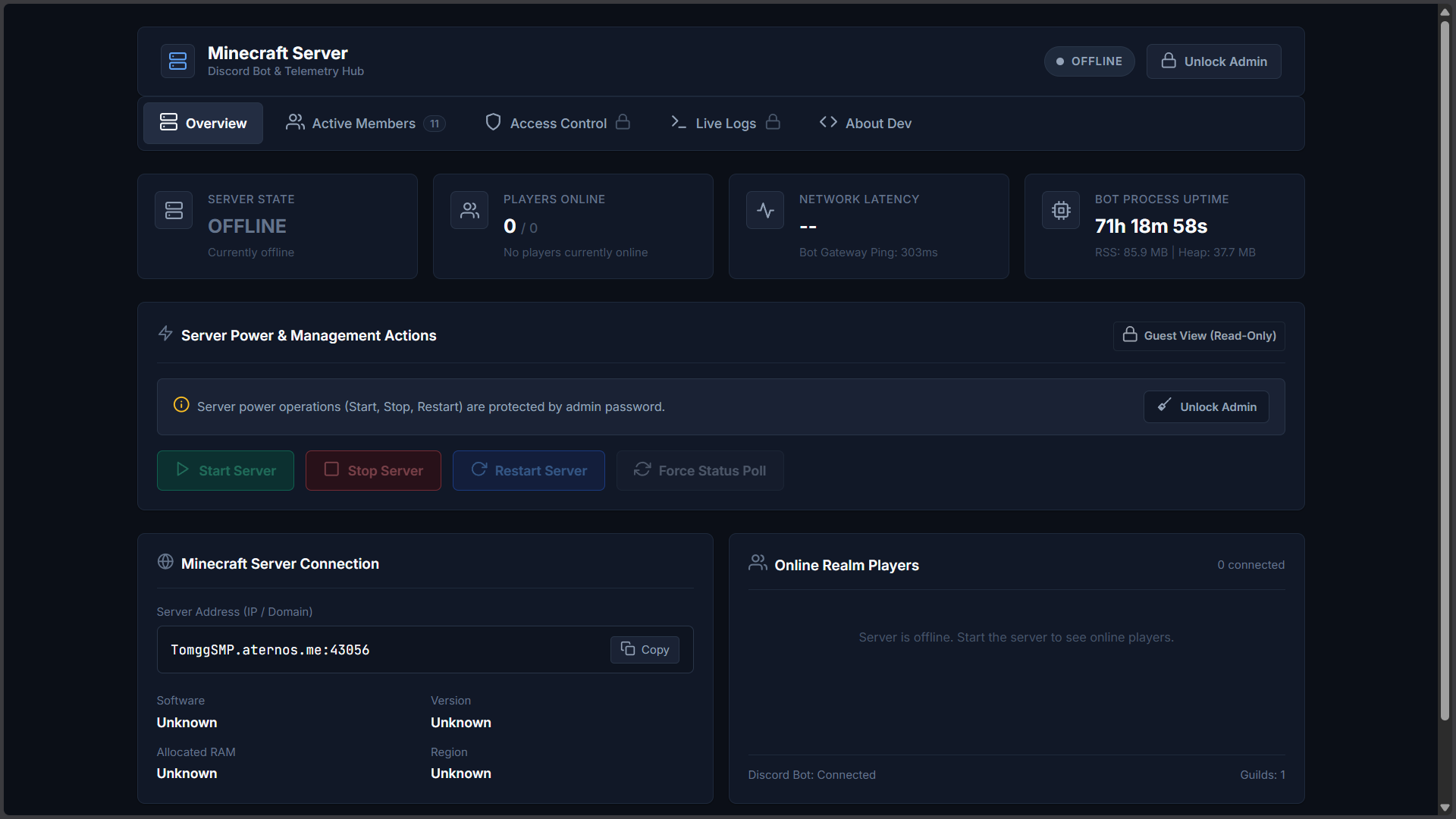The width and height of the screenshot is (1456, 819).
Task: Click the Unknown value under Allocated RAM
Action: click(187, 773)
